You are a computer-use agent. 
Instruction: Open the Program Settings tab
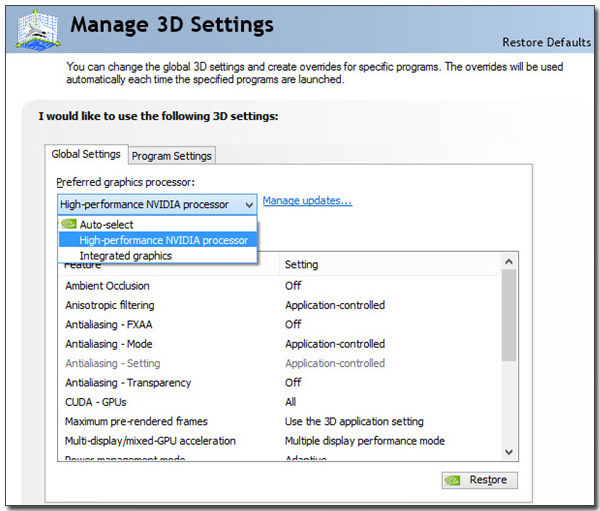click(171, 156)
